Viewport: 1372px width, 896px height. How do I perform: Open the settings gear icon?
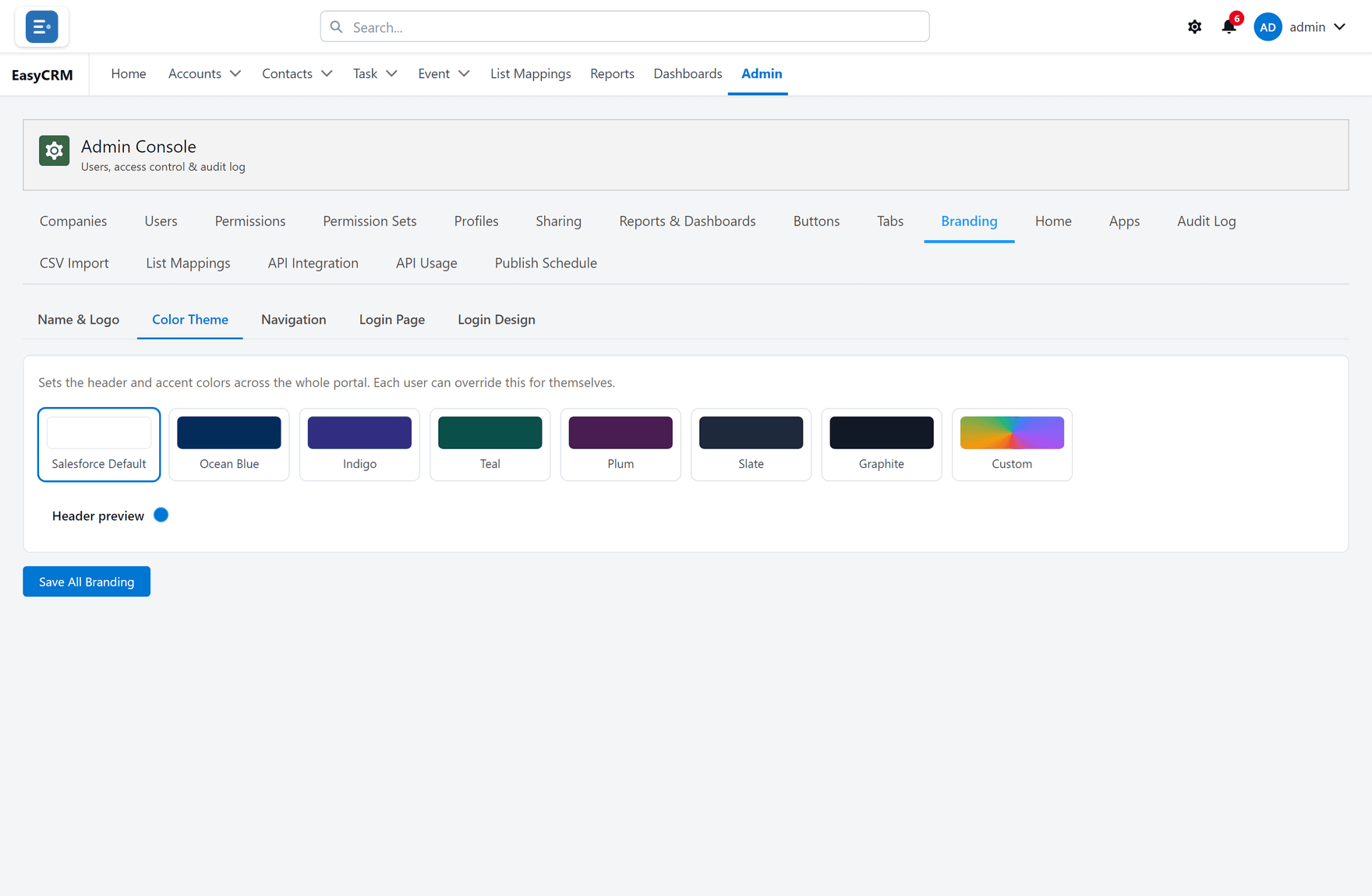(x=1194, y=27)
